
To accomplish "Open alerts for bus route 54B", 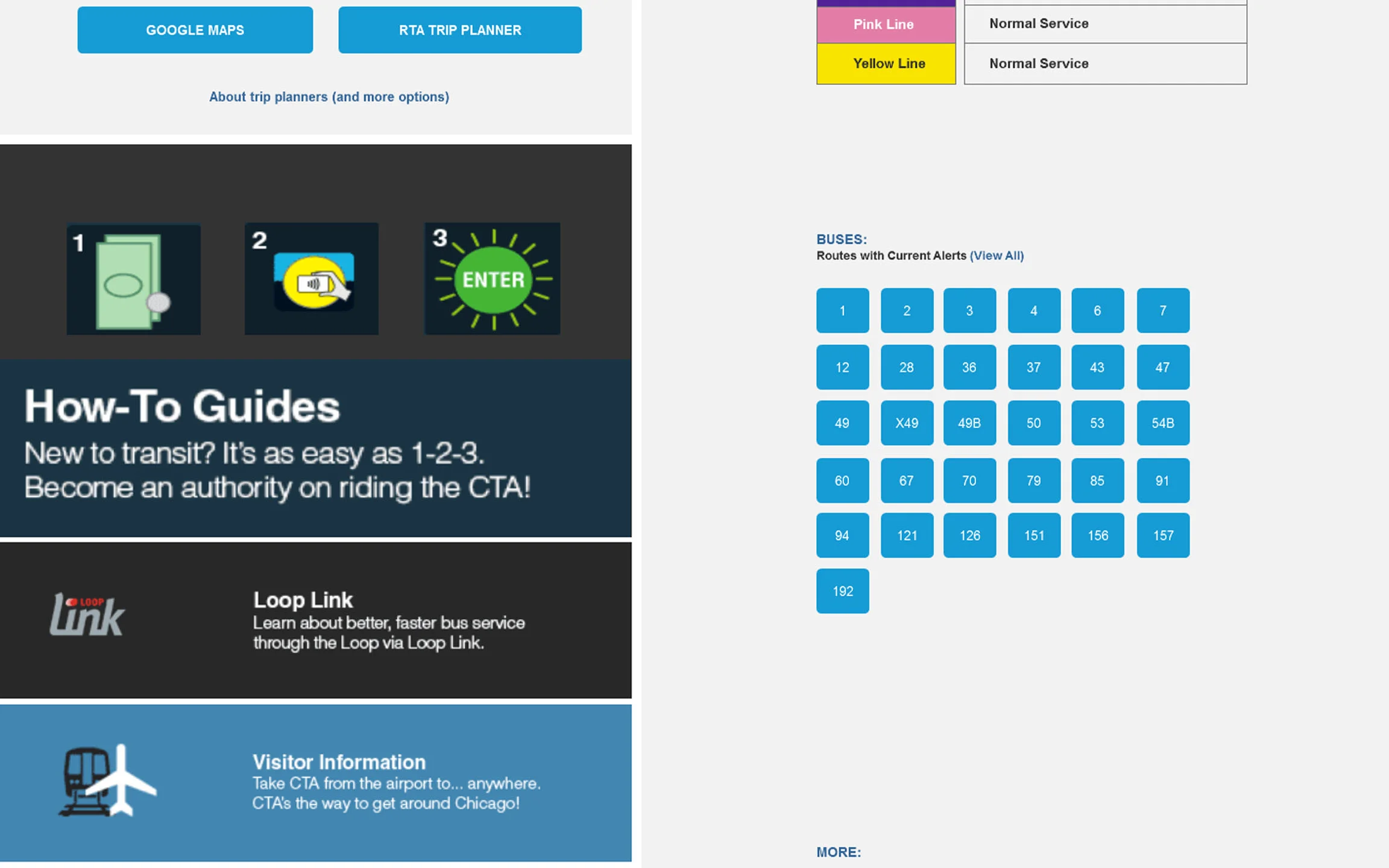I will click(1162, 423).
